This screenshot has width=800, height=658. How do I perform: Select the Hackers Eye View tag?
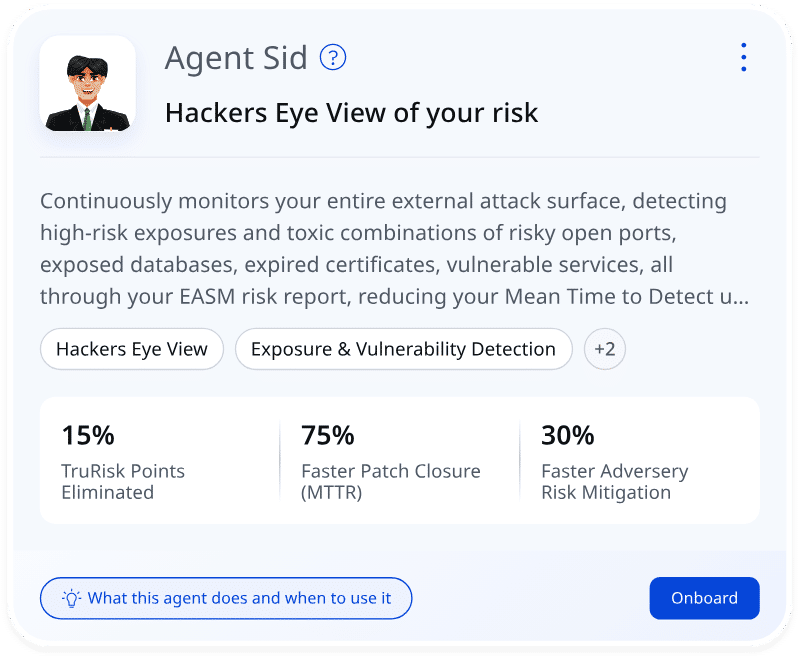132,349
